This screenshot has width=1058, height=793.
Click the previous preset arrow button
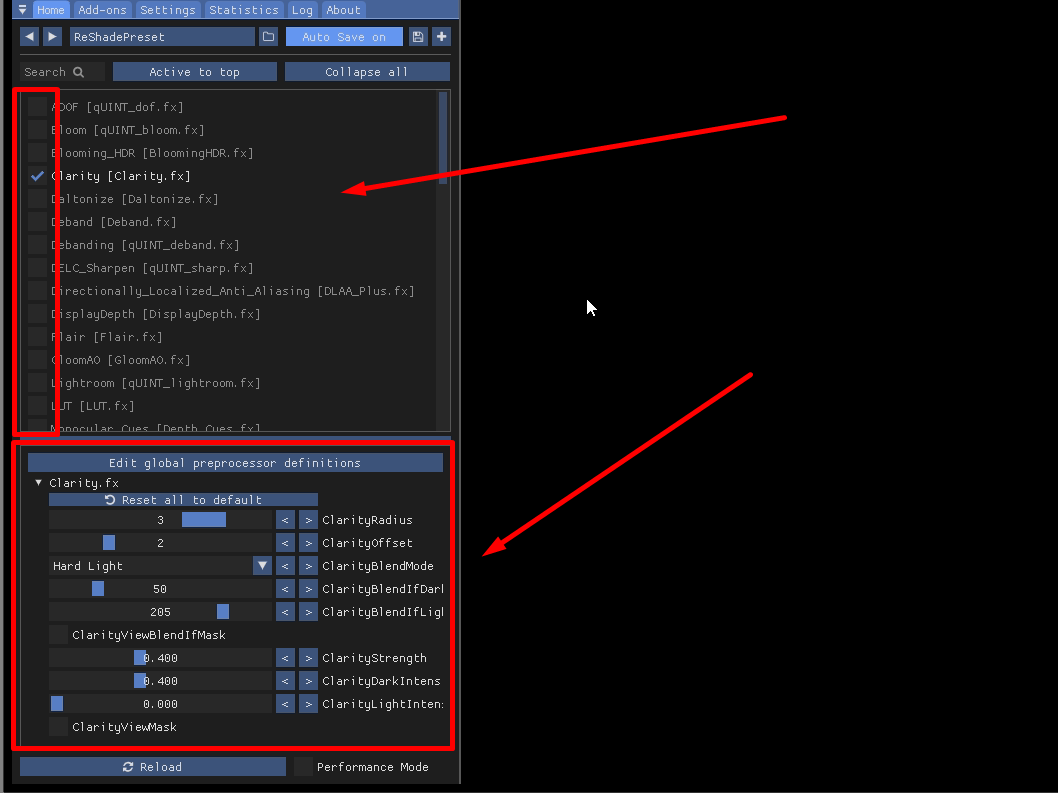click(x=29, y=37)
